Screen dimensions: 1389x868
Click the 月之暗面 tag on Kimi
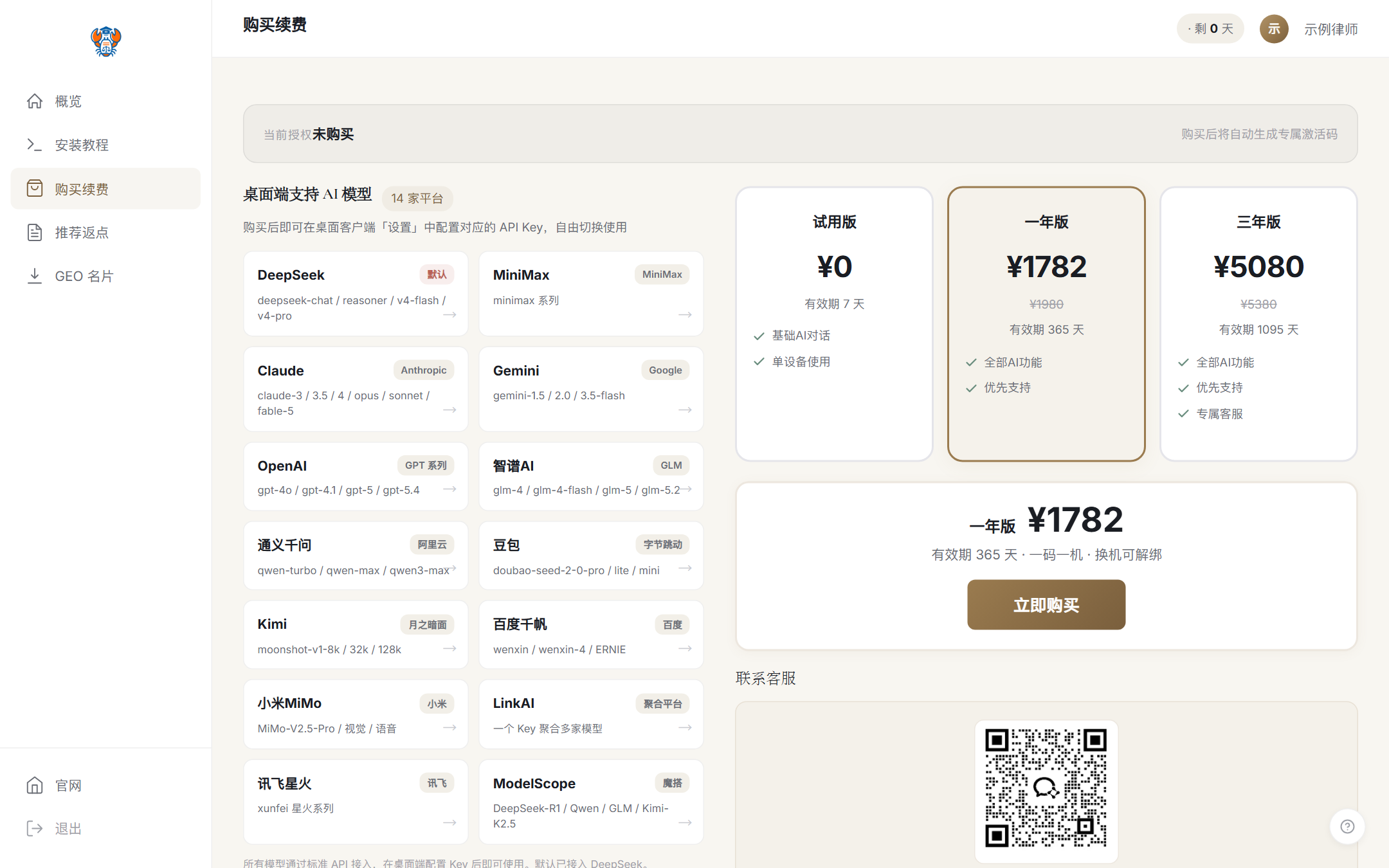(x=428, y=624)
